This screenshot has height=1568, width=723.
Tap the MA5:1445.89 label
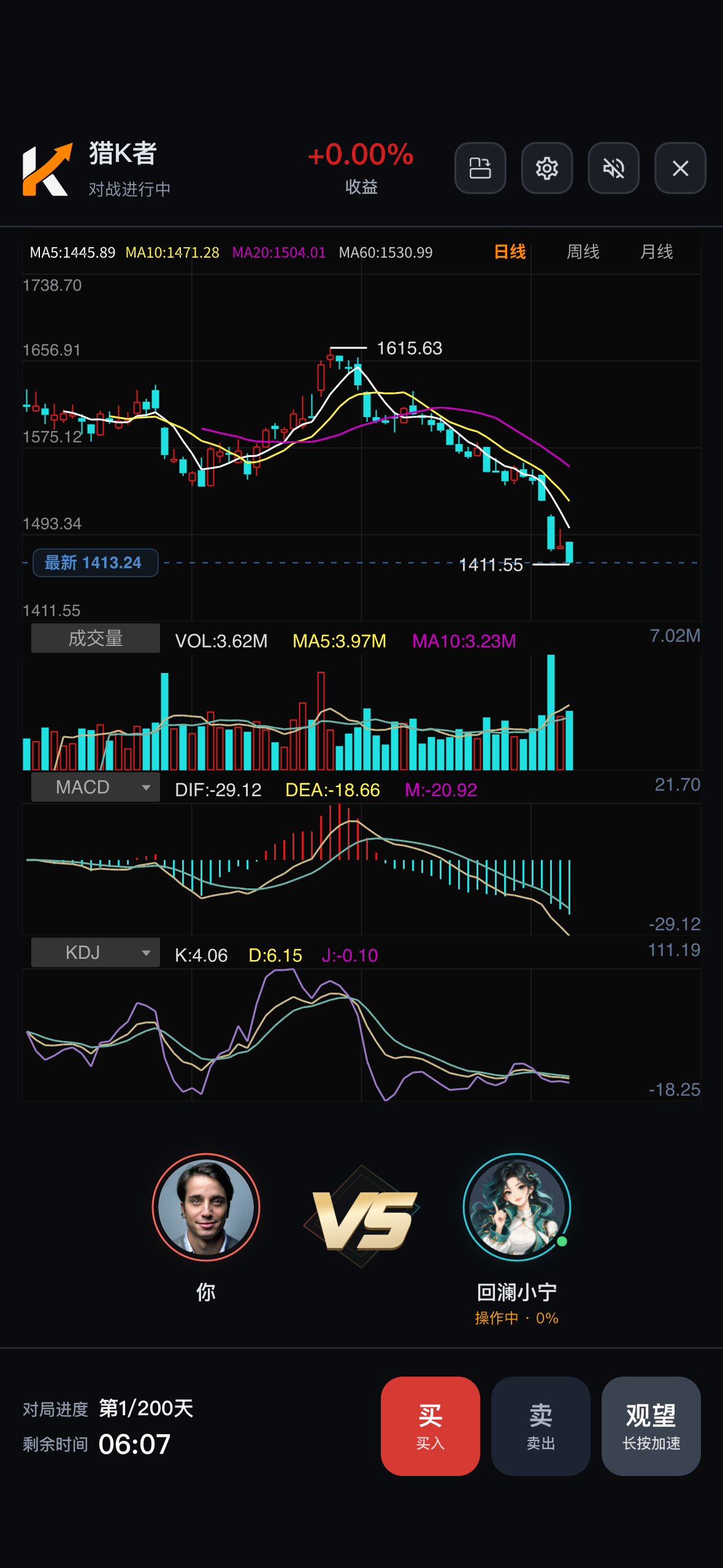72,253
